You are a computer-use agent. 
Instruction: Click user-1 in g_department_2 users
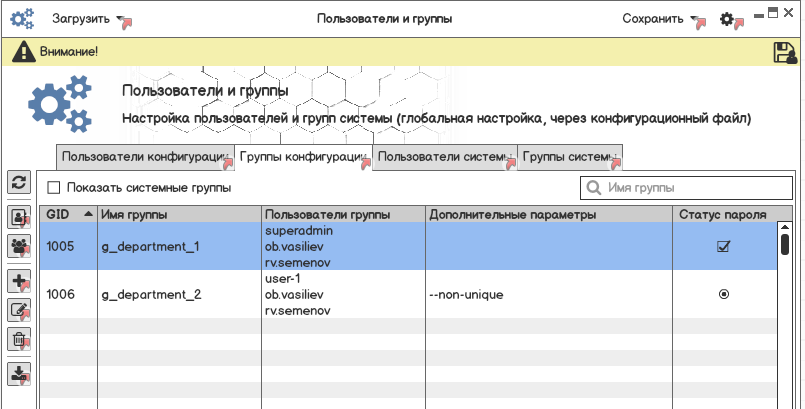coord(283,279)
